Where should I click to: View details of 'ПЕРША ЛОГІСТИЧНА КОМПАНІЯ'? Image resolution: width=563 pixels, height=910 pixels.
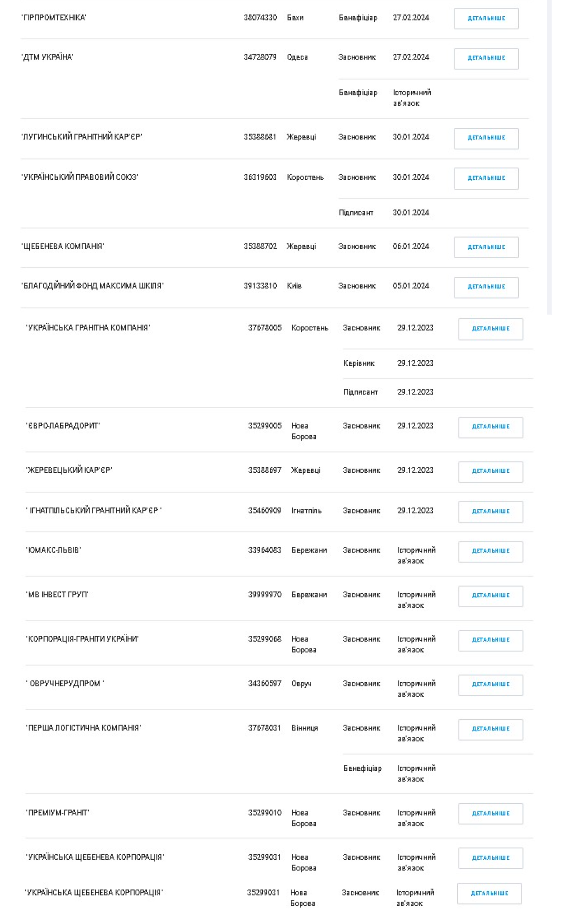[490, 729]
